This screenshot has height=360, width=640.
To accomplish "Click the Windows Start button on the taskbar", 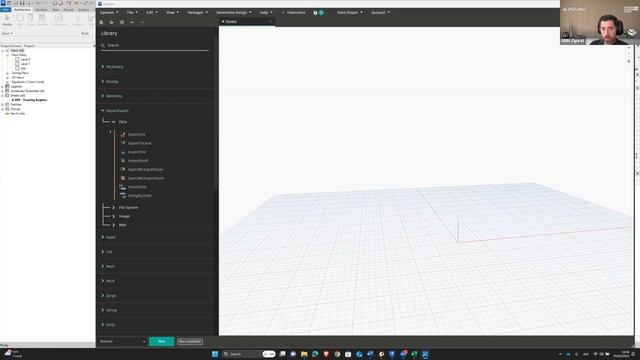I will (x=215, y=354).
